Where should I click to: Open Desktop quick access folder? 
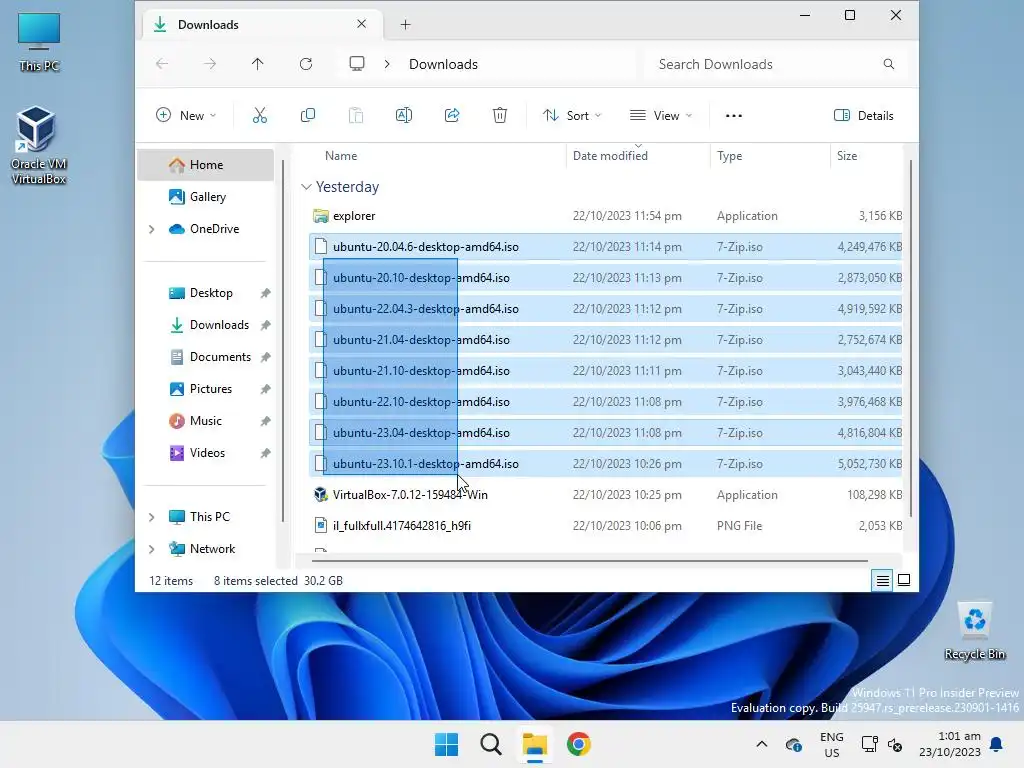click(x=206, y=293)
